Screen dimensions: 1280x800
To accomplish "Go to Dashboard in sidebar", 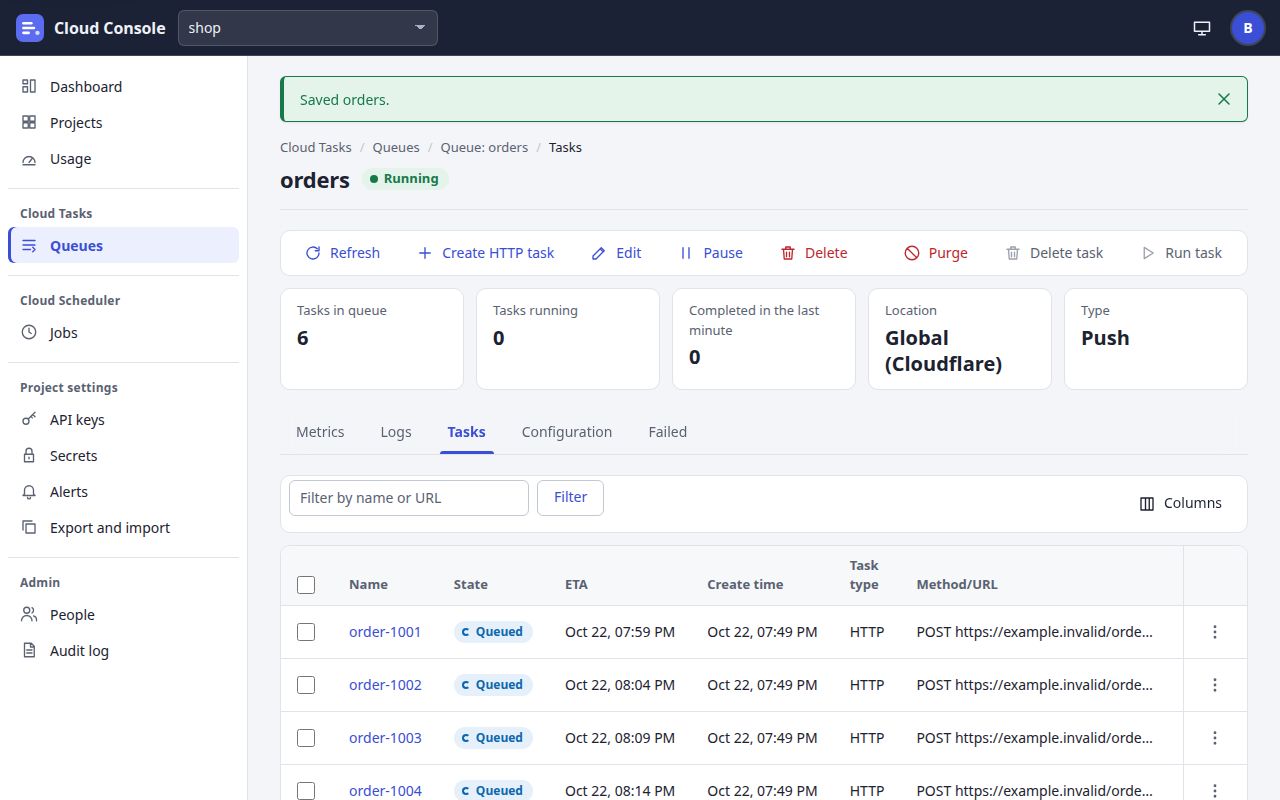I will point(123,87).
